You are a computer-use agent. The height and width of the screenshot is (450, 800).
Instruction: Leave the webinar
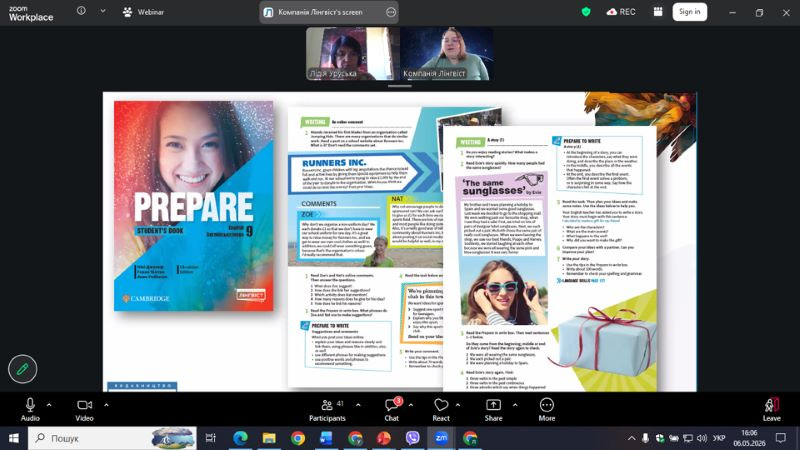(771, 410)
